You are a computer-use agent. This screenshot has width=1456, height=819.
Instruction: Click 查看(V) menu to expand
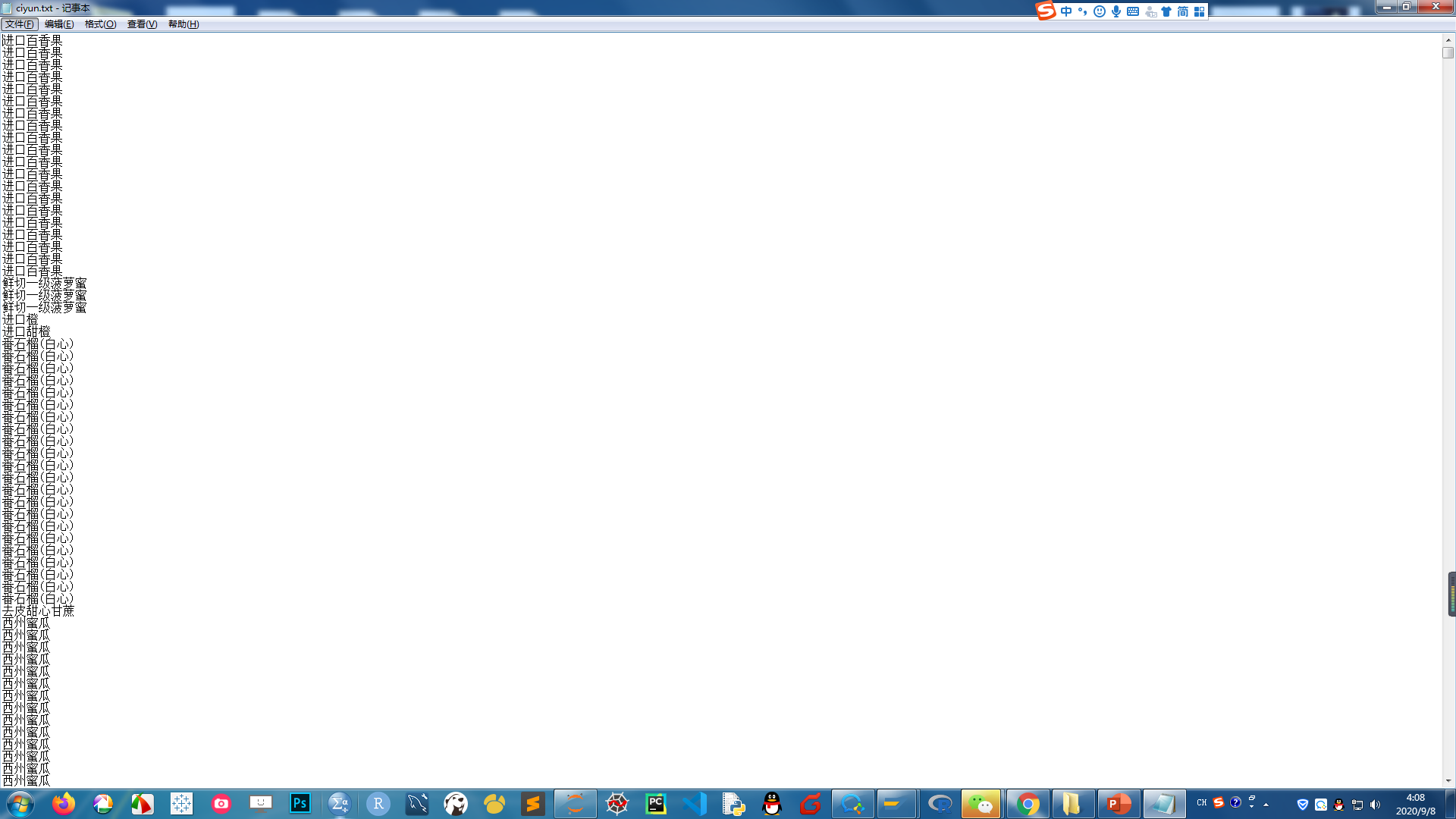tap(140, 23)
